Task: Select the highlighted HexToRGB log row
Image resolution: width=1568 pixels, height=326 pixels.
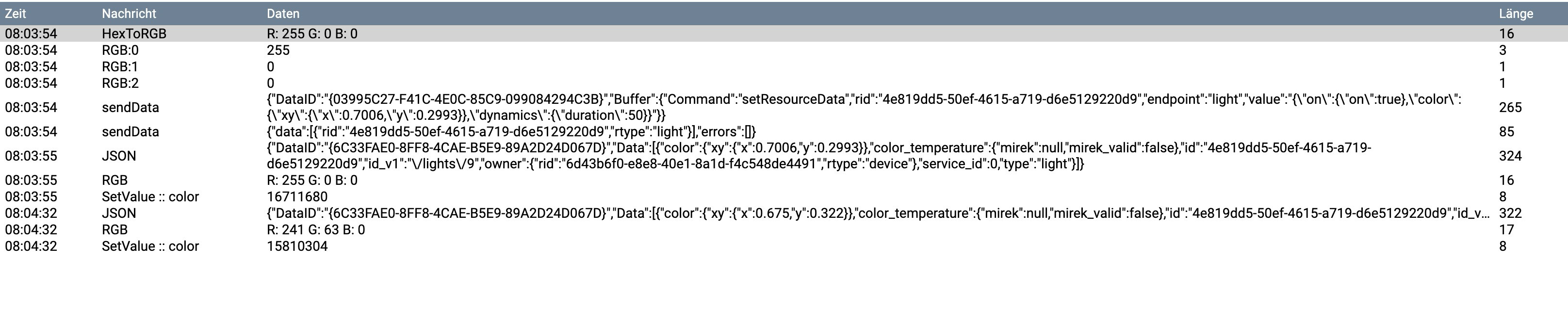Action: tap(134, 34)
